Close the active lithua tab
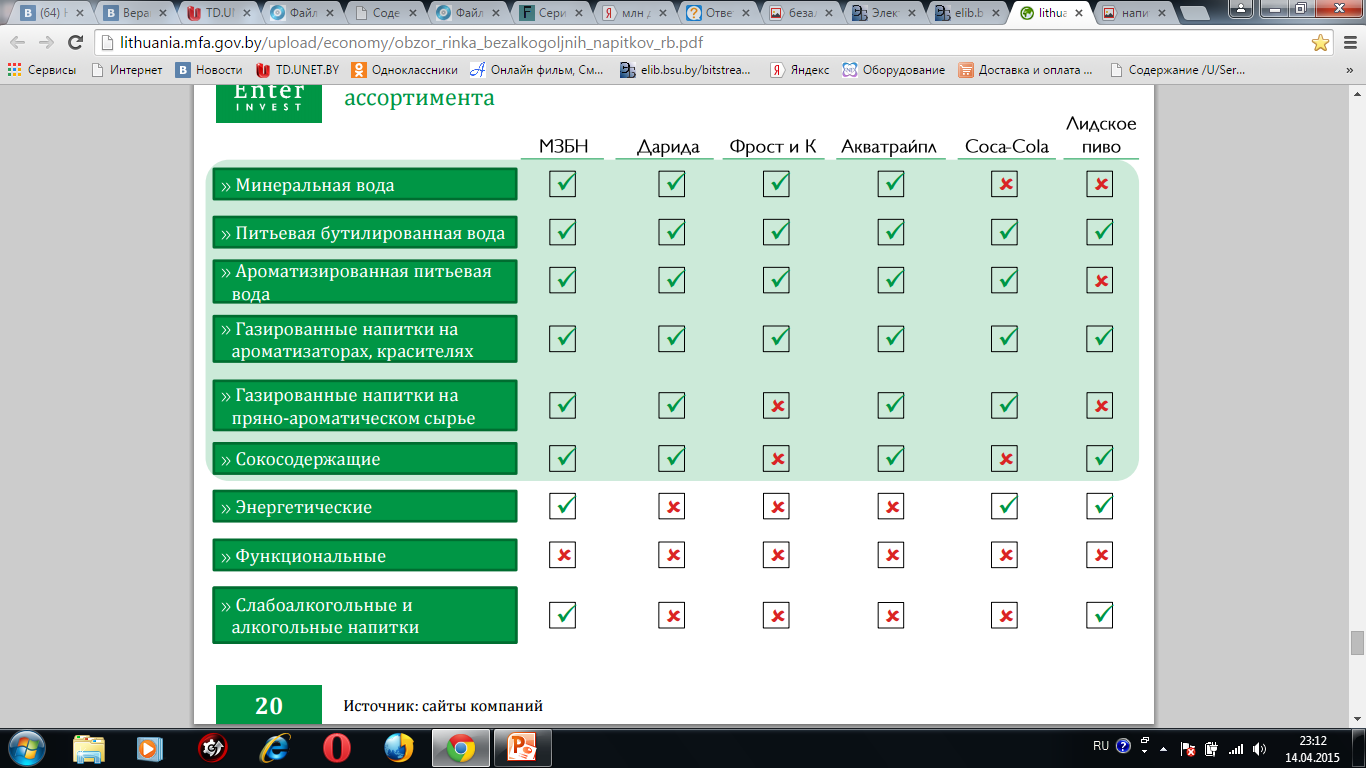This screenshot has width=1366, height=768. click(1079, 14)
